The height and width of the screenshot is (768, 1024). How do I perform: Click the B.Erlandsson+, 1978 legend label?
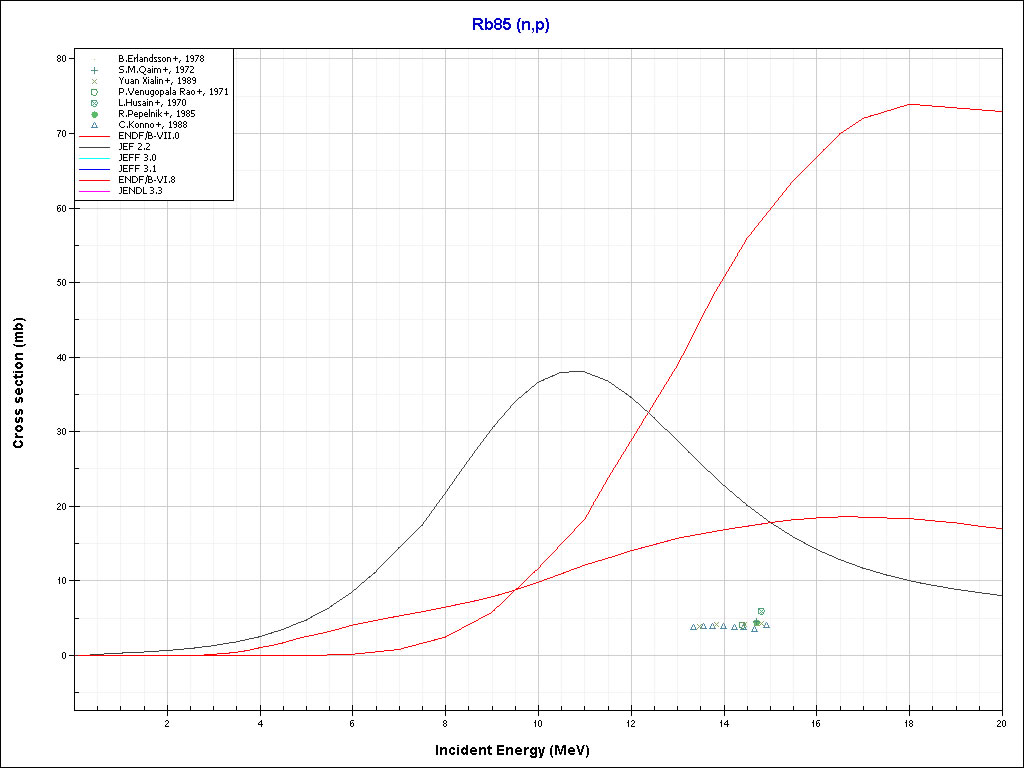pyautogui.click(x=161, y=59)
